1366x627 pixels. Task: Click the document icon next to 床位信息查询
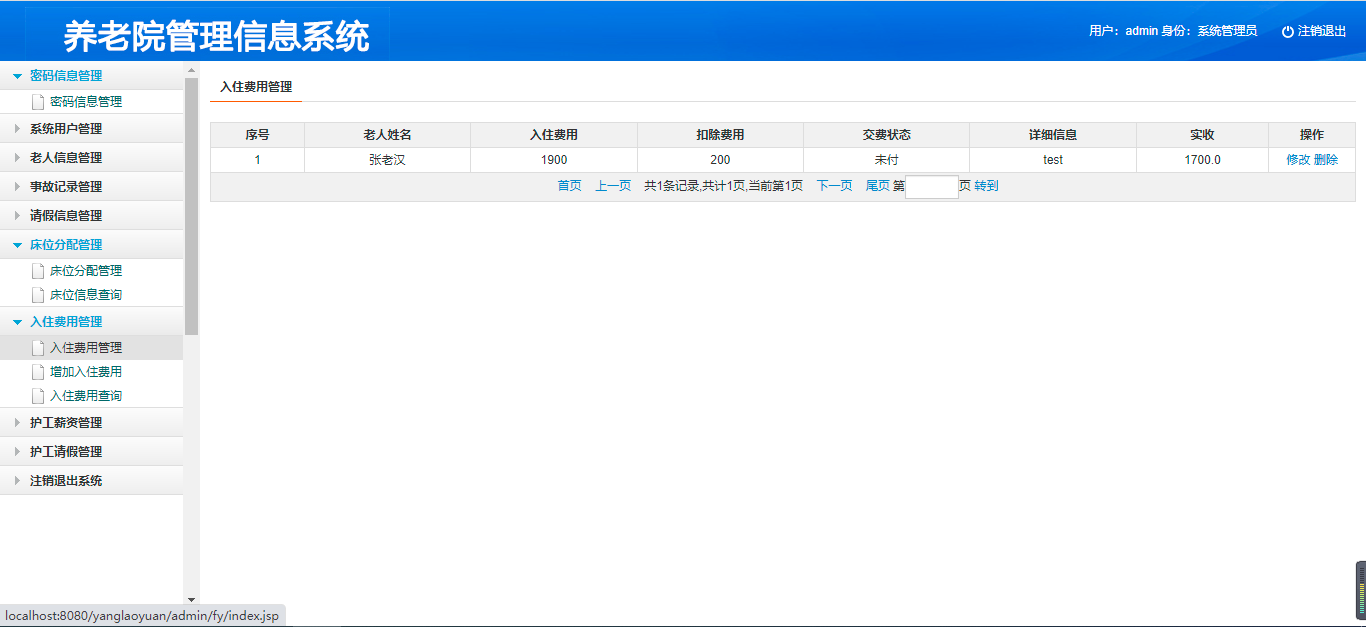coord(38,295)
